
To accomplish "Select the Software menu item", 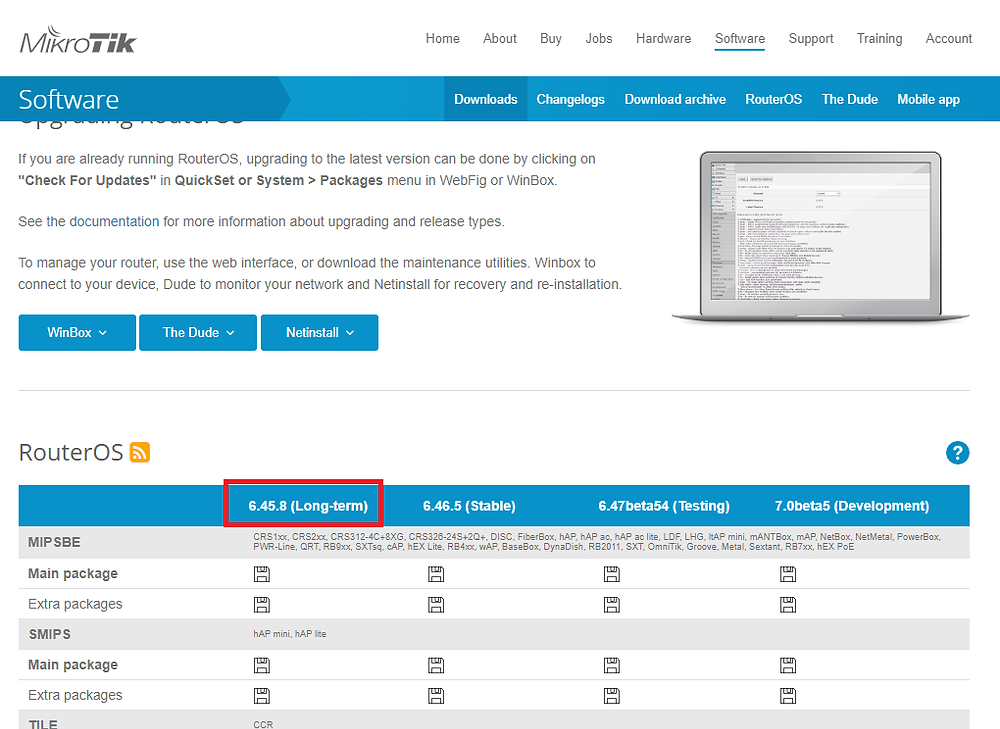I will pos(740,38).
